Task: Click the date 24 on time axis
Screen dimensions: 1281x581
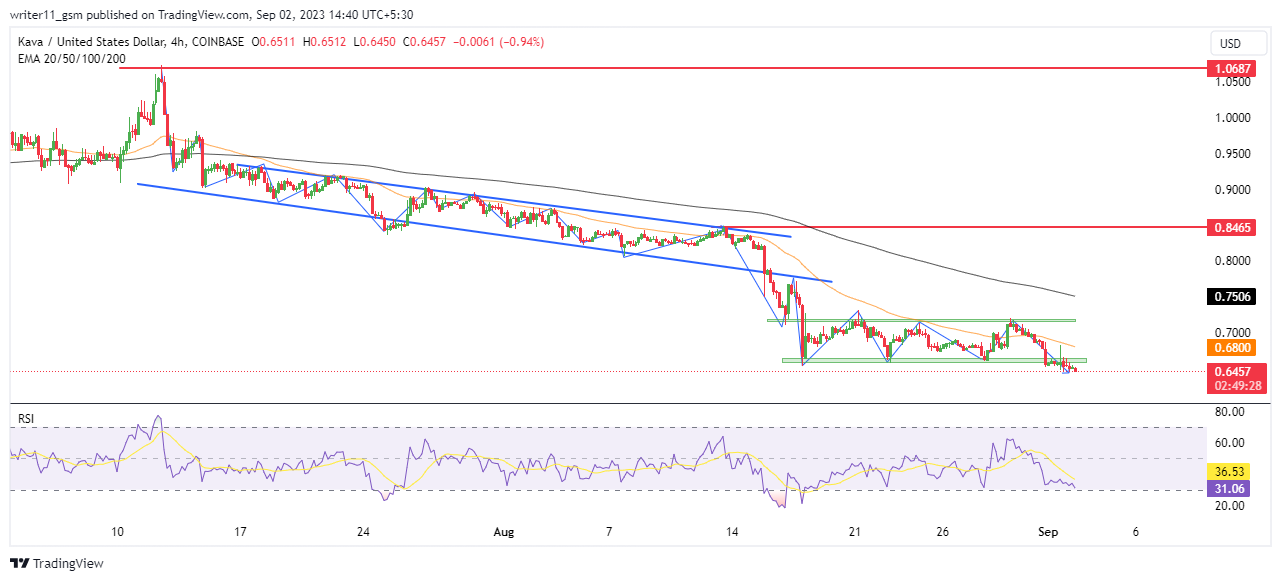Action: [x=363, y=531]
